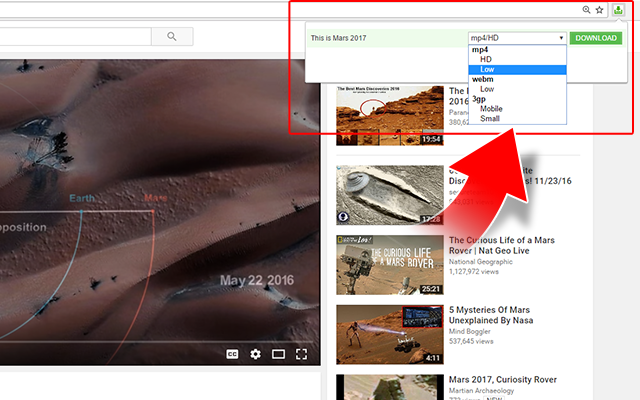Open the mp4/HD format dropdown
Viewport: 640px width, 400px height.
[x=517, y=38]
